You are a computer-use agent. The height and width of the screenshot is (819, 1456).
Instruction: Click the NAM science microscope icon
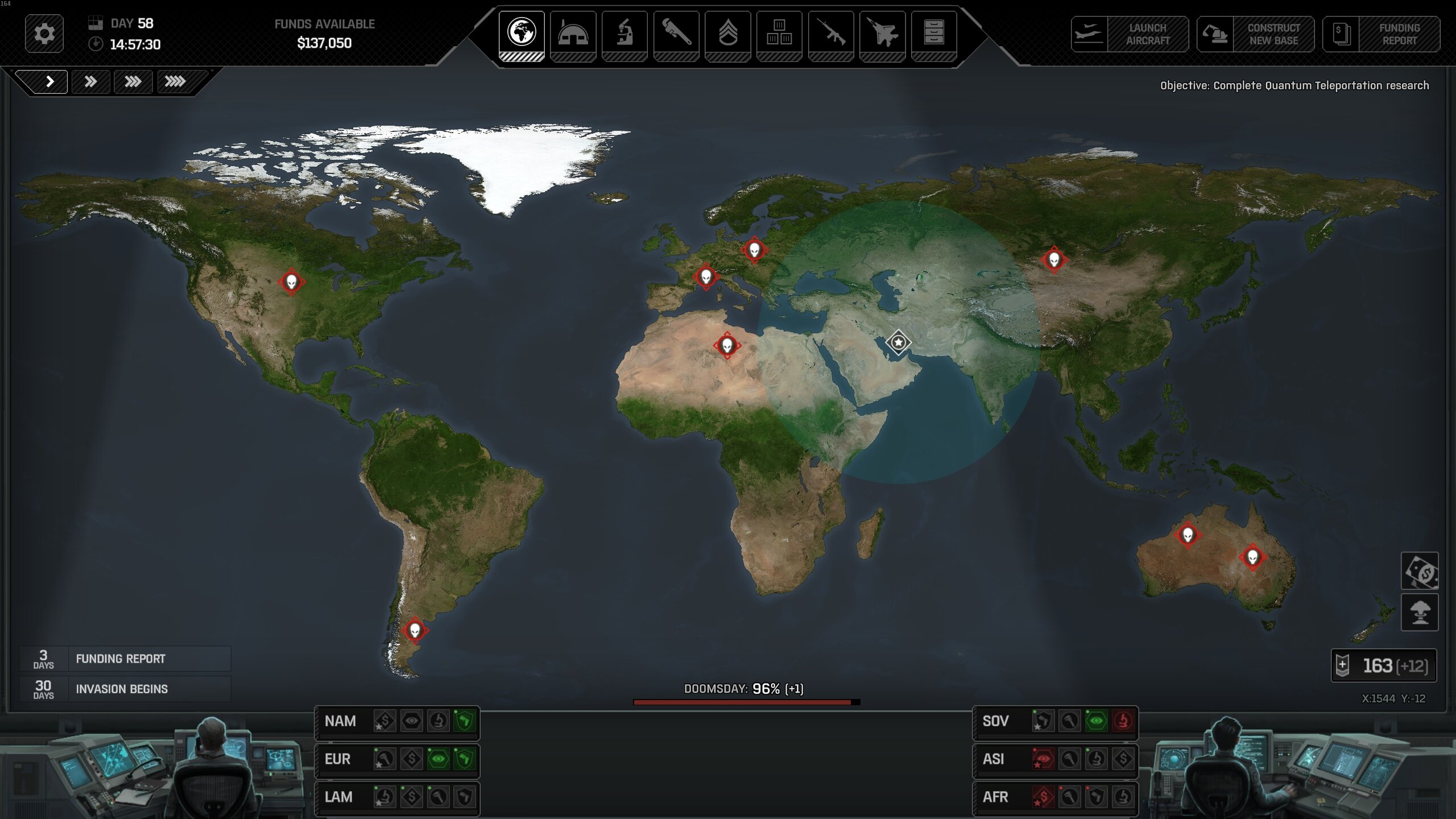(438, 721)
